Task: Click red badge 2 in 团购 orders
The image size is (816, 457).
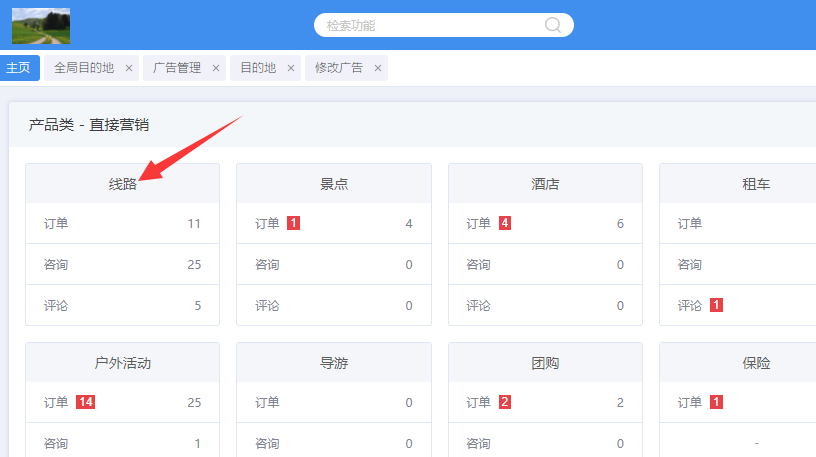Action: pos(505,402)
